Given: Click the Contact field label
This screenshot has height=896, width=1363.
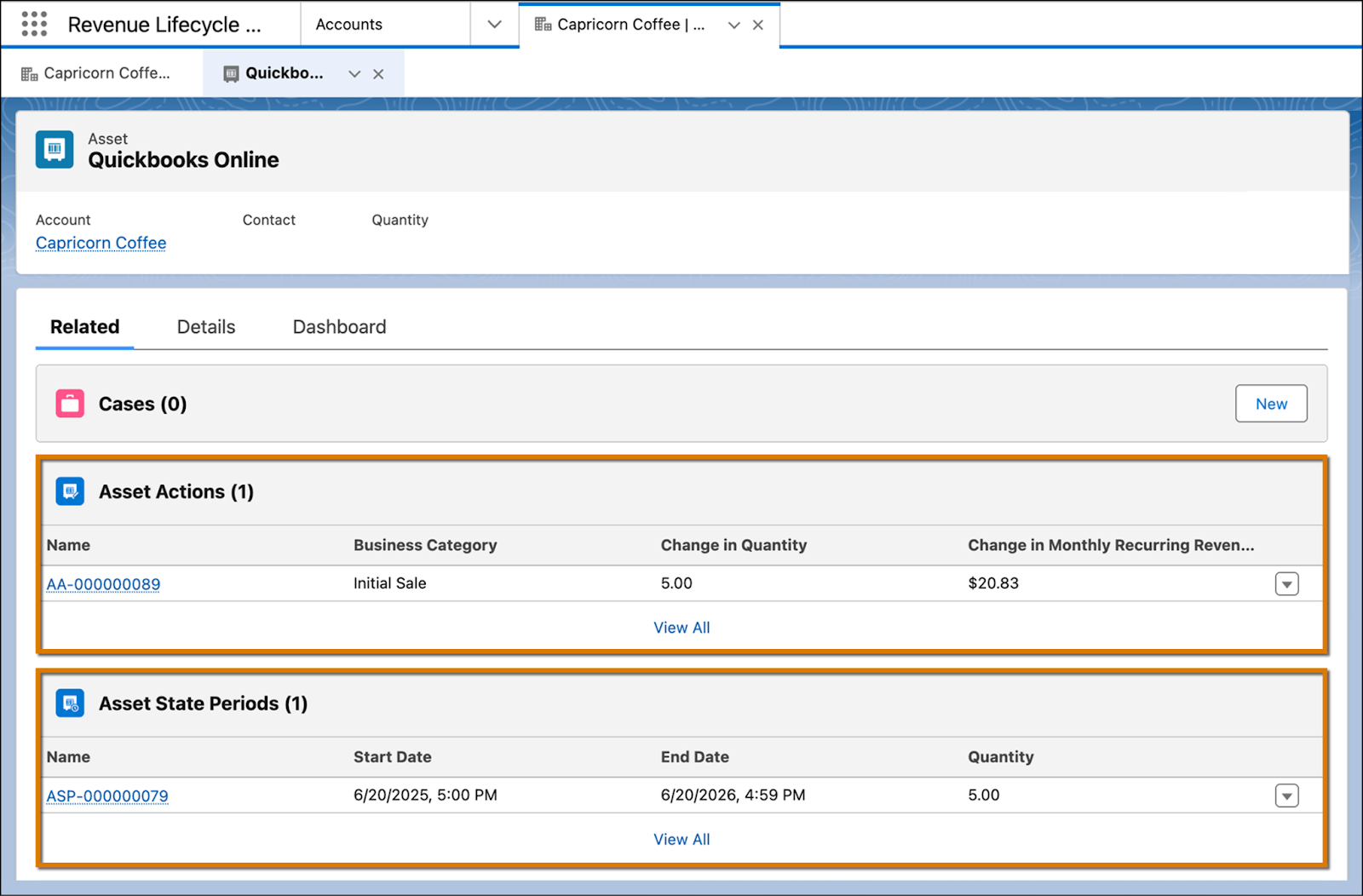Looking at the screenshot, I should (x=269, y=220).
